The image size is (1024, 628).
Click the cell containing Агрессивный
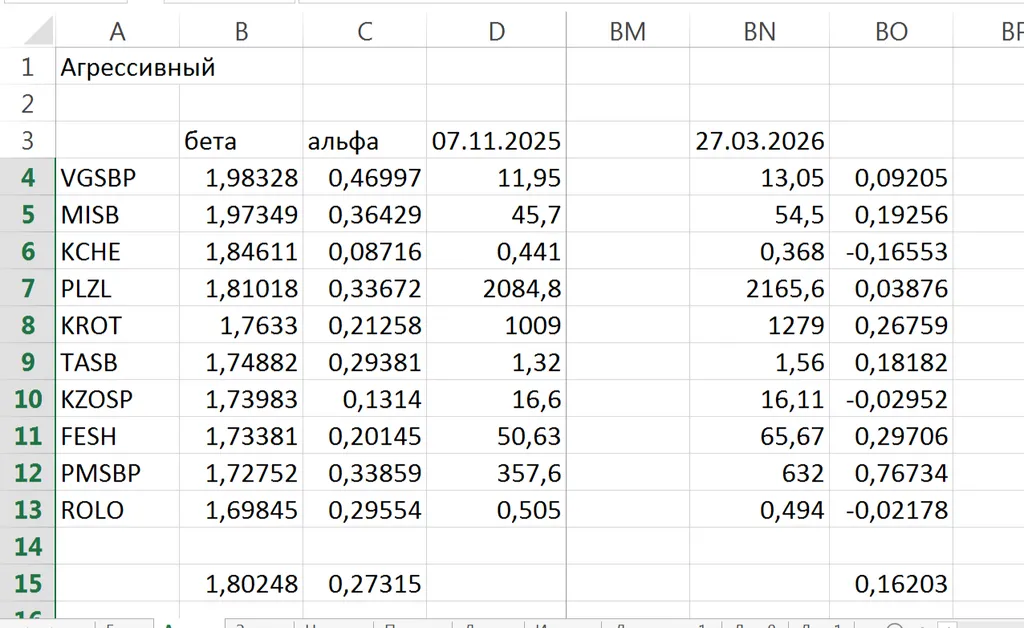[x=118, y=67]
